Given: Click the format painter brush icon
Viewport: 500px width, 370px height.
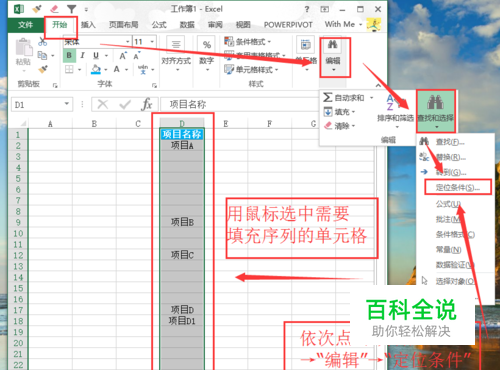Looking at the screenshot, I should [x=43, y=69].
